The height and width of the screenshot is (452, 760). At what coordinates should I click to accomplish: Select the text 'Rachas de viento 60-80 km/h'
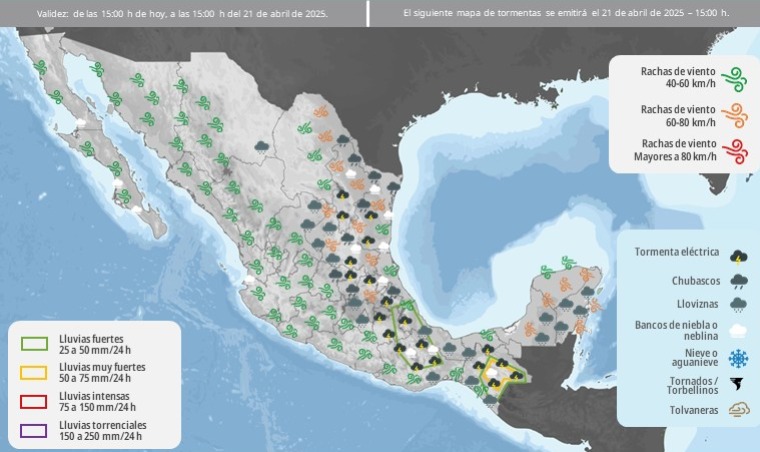(x=678, y=116)
